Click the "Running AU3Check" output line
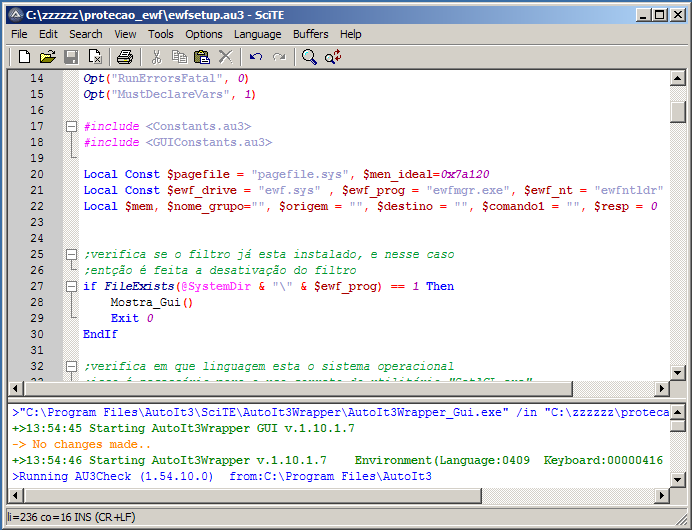Viewport: 692px width, 530px height. coord(222,477)
